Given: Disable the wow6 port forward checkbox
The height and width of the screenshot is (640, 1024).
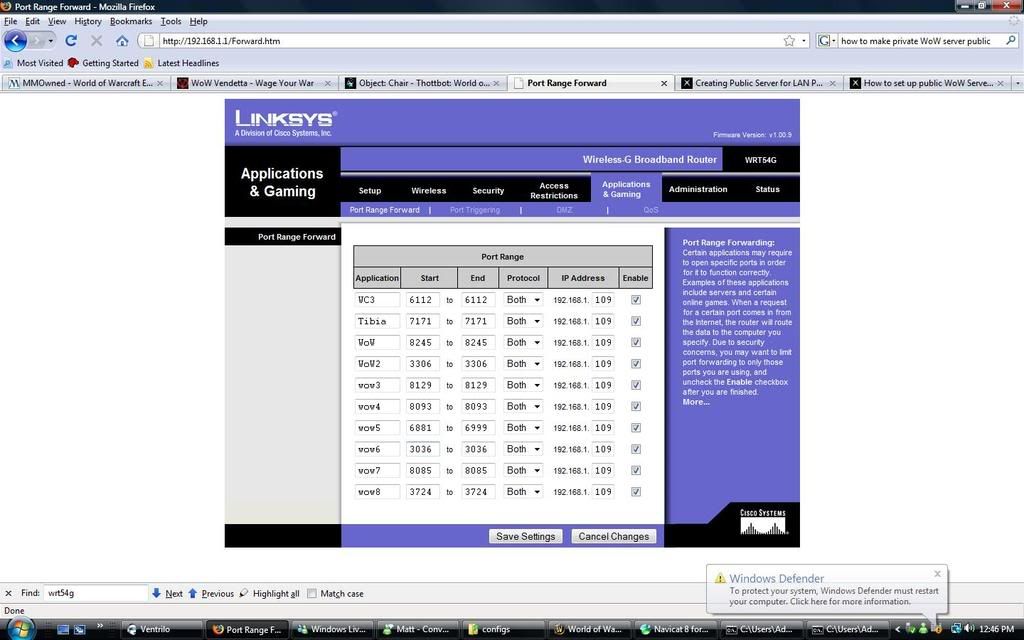Looking at the screenshot, I should pyautogui.click(x=635, y=449).
